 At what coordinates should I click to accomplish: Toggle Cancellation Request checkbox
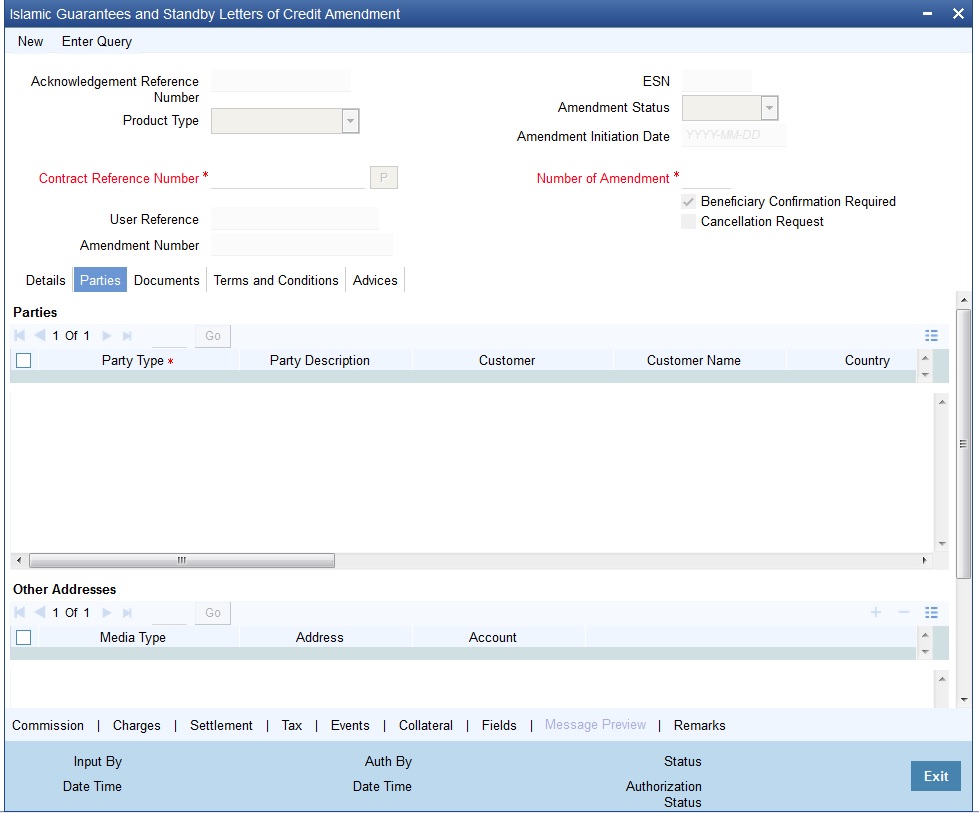[x=688, y=222]
